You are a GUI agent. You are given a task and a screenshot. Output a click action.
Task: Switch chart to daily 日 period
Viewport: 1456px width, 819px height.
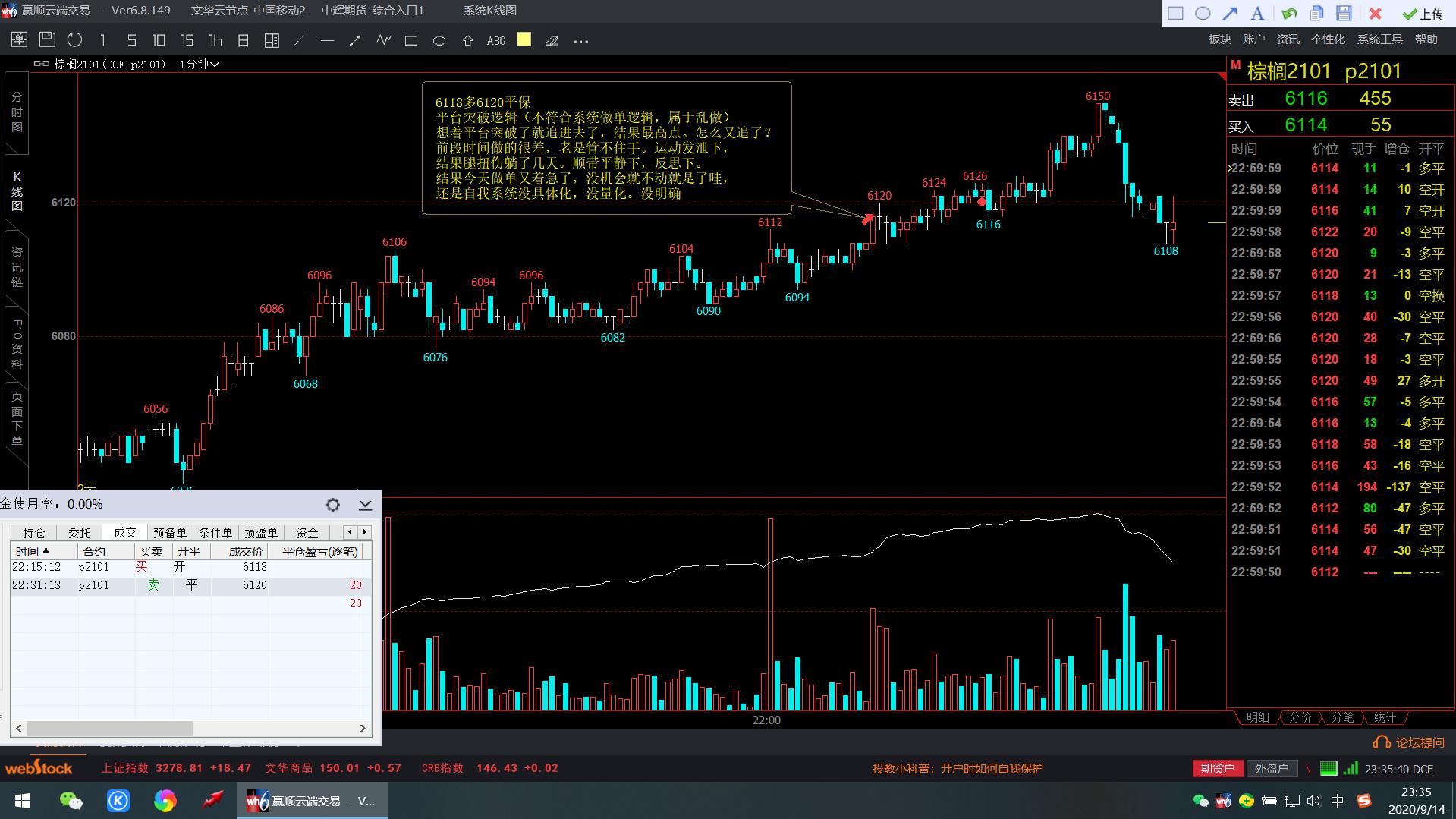tap(243, 40)
